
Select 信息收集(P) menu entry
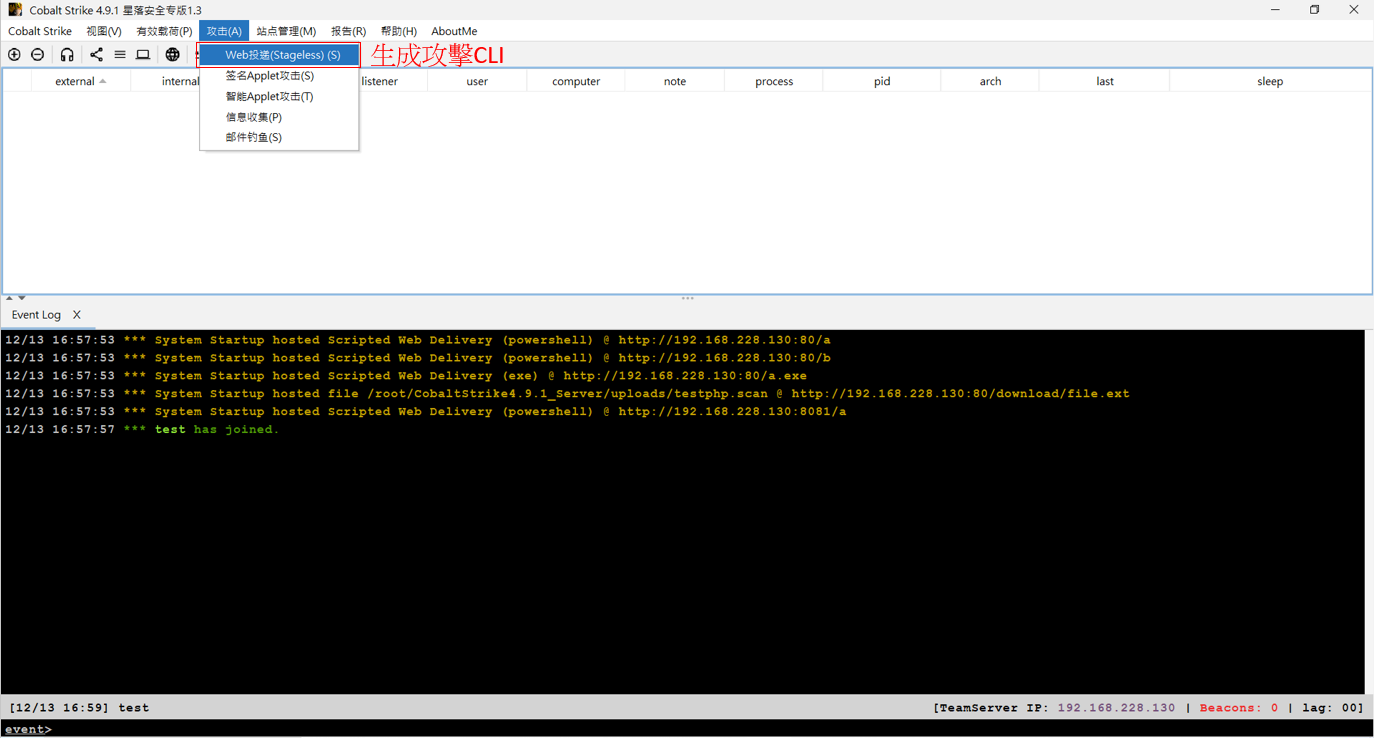(279, 117)
